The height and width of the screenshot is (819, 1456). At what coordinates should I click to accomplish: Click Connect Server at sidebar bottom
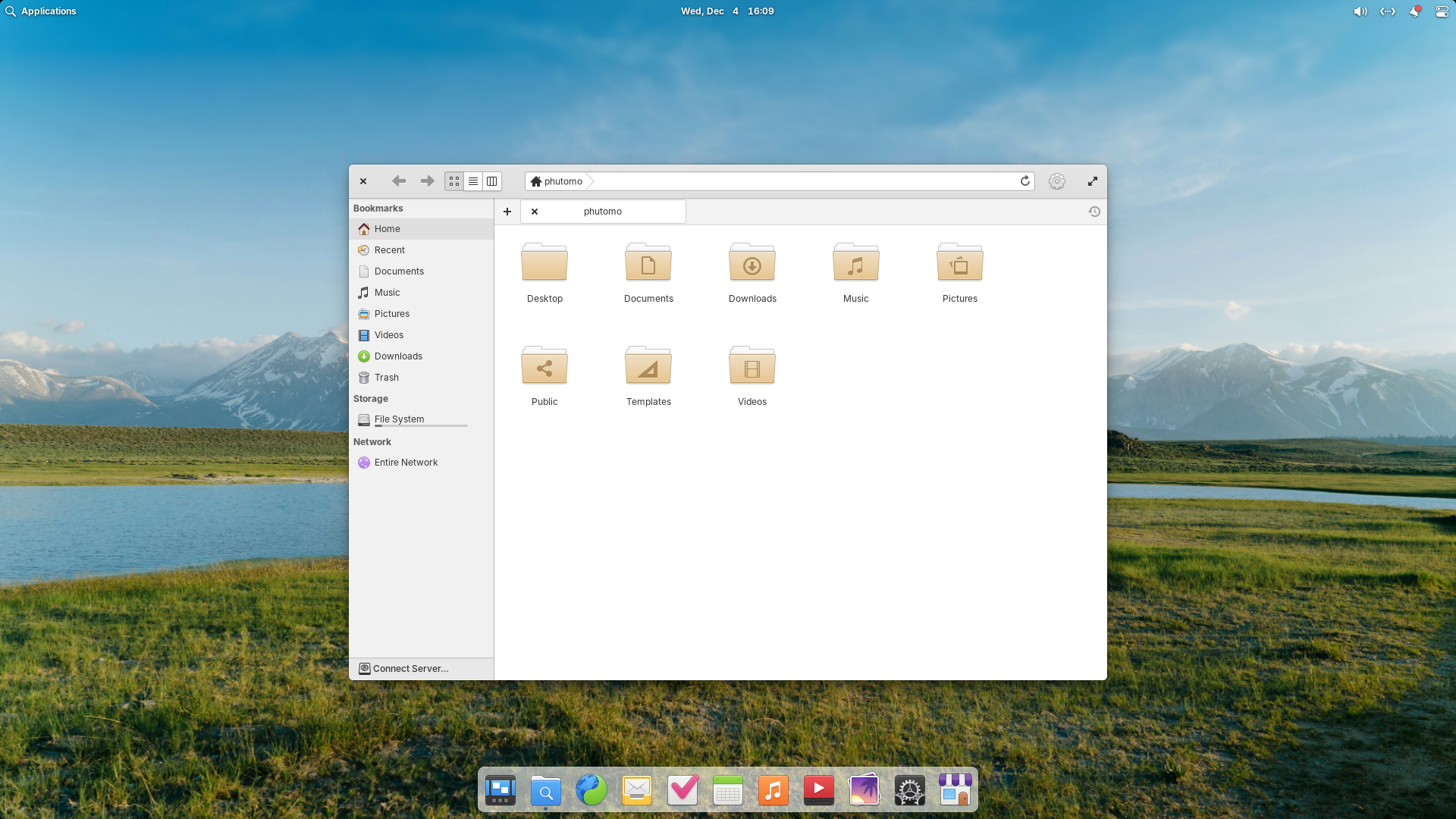[x=409, y=668]
